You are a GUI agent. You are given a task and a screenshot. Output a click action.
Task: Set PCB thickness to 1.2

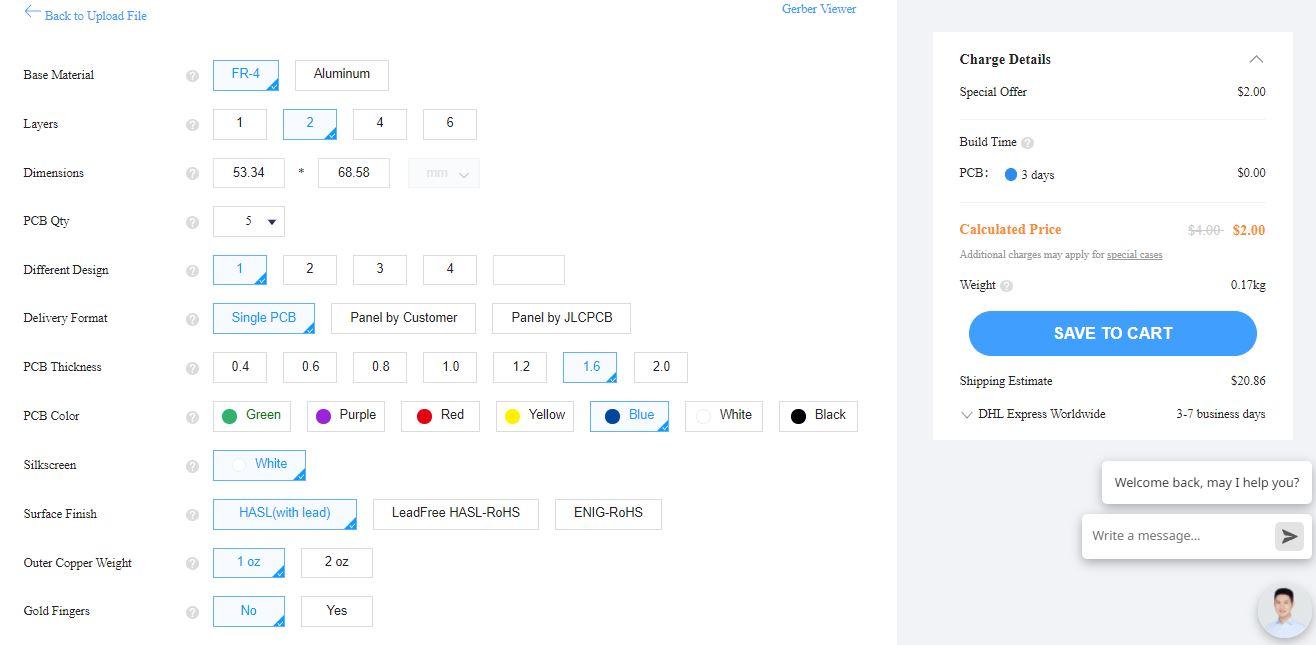(x=520, y=367)
